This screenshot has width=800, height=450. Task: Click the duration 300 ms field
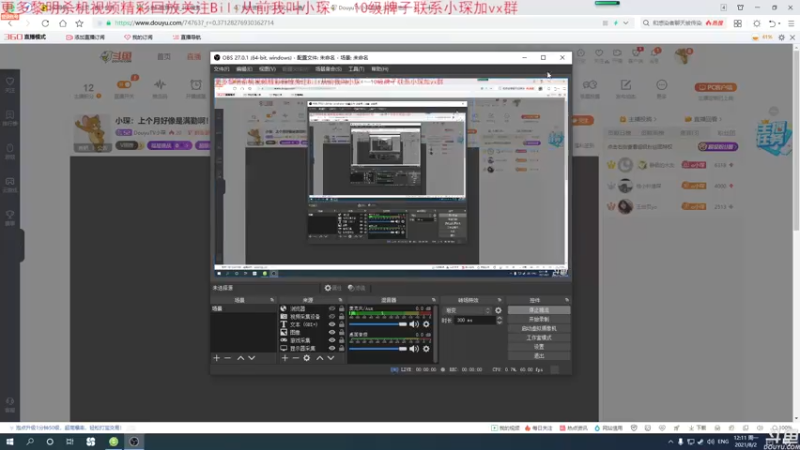click(475, 320)
